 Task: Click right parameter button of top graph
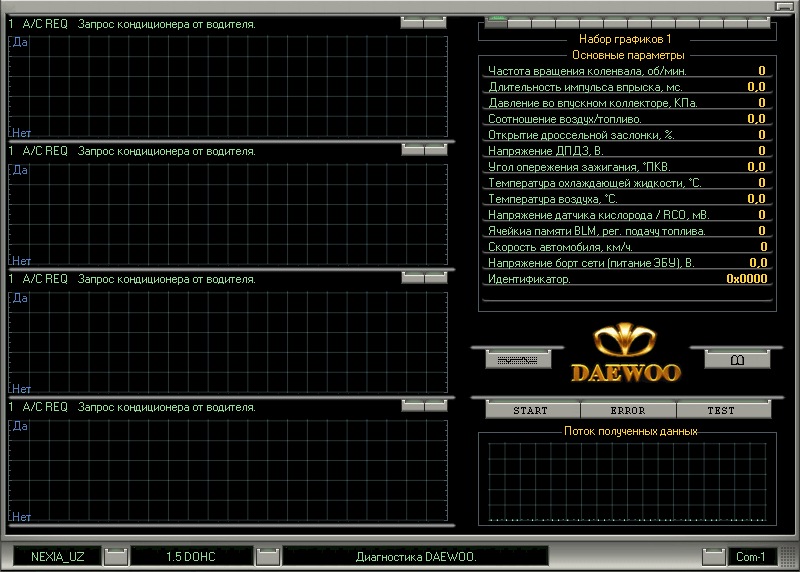coord(435,22)
